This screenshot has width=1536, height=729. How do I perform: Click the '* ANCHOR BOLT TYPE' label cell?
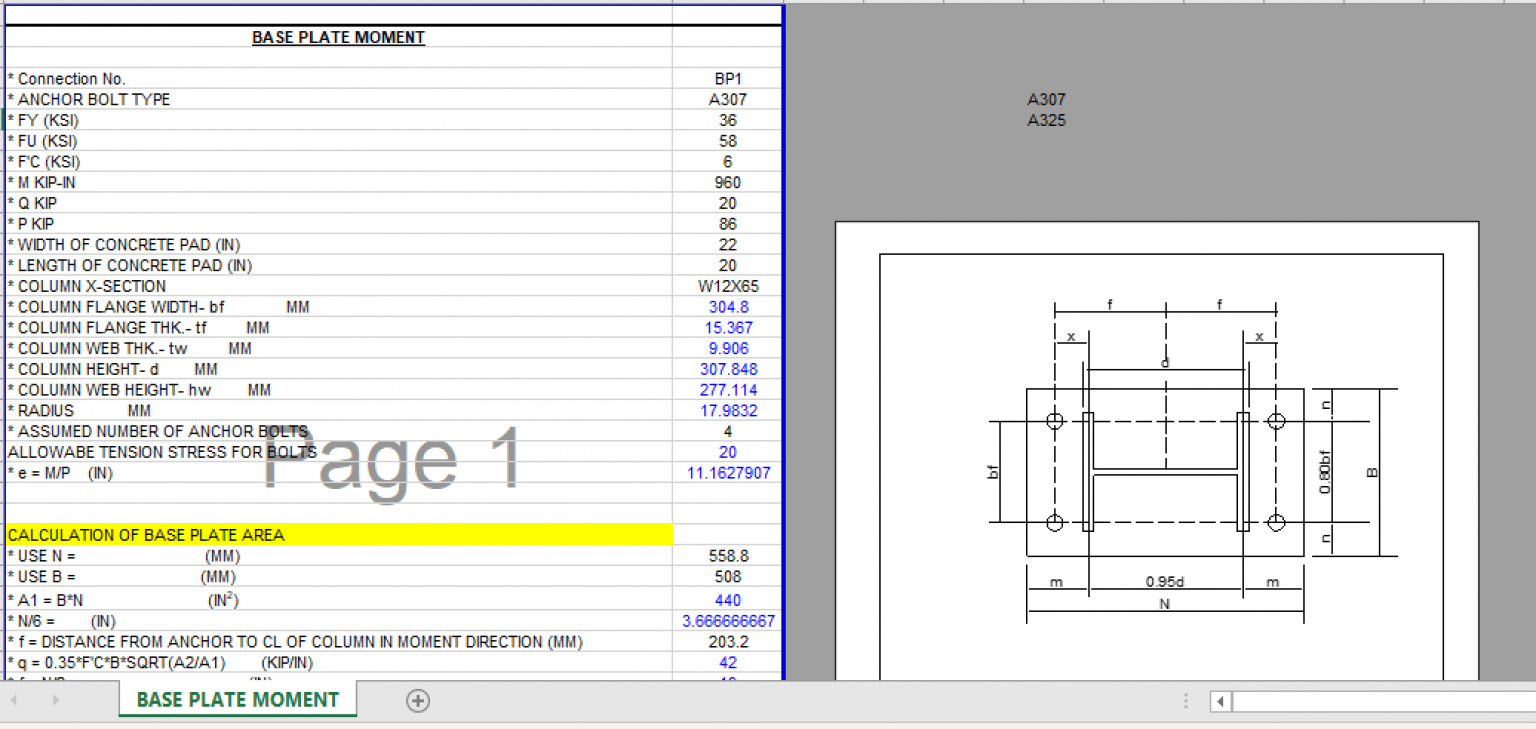[x=338, y=99]
